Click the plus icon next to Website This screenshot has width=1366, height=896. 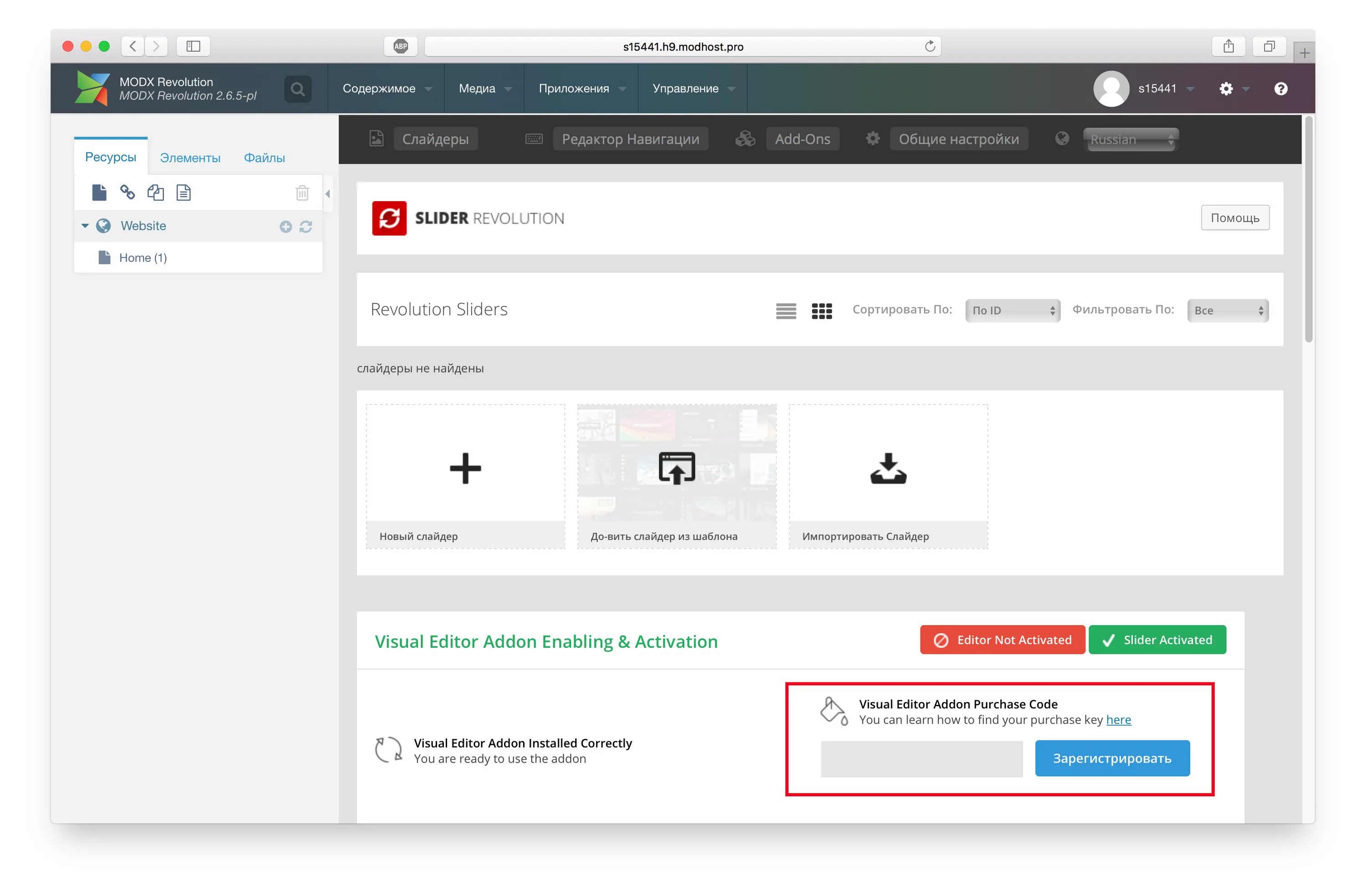click(285, 227)
